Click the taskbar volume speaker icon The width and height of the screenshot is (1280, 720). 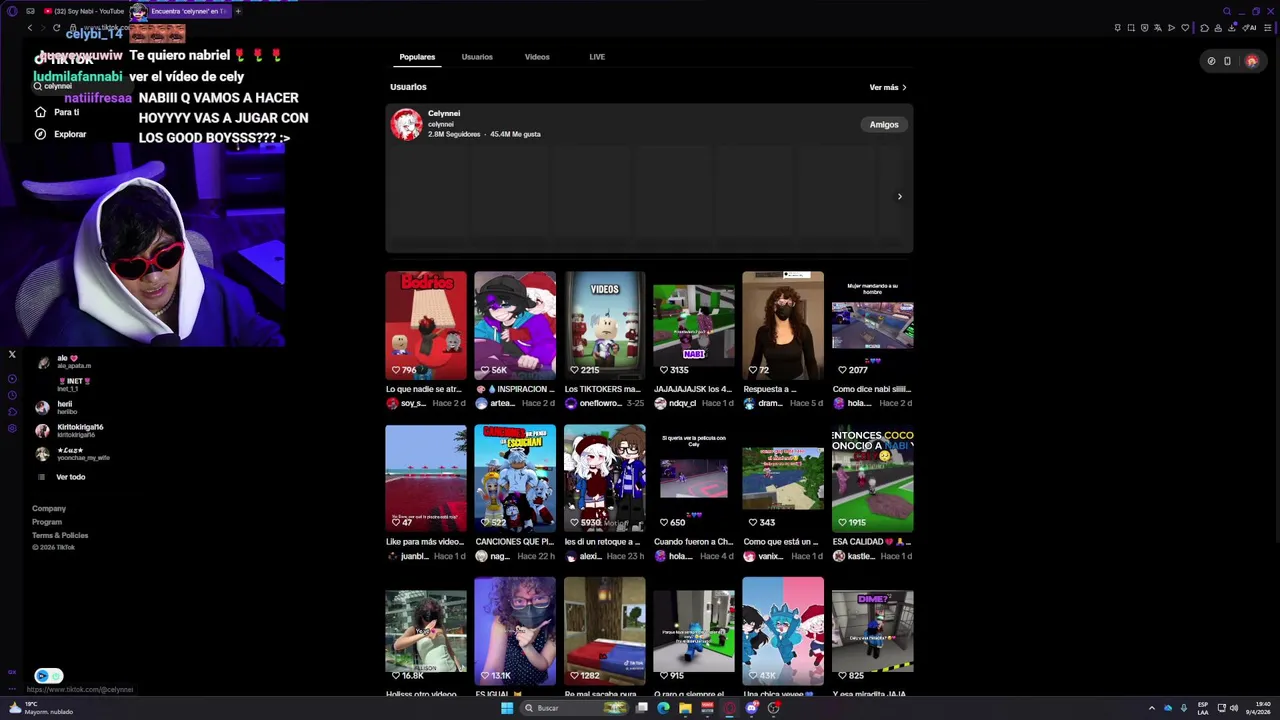tap(1234, 708)
